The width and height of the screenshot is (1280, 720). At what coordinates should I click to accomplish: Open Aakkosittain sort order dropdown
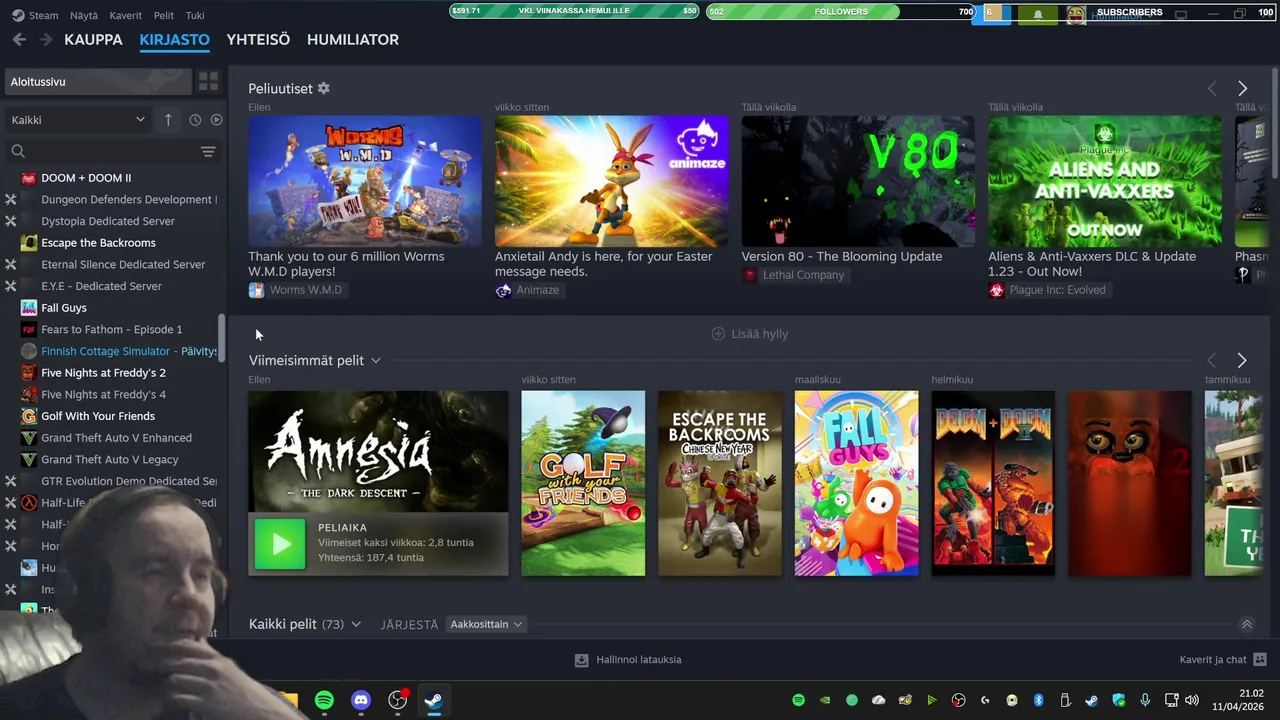(486, 624)
